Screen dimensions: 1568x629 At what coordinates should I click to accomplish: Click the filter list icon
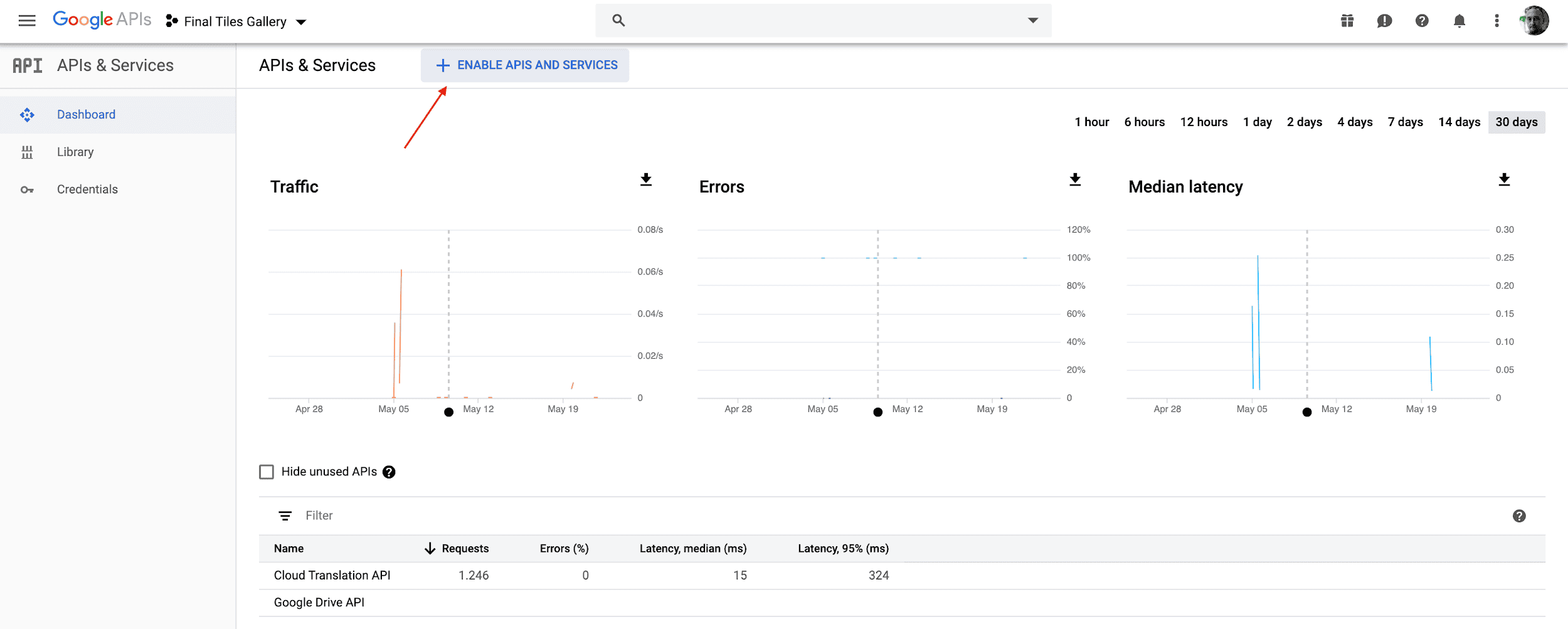click(285, 515)
